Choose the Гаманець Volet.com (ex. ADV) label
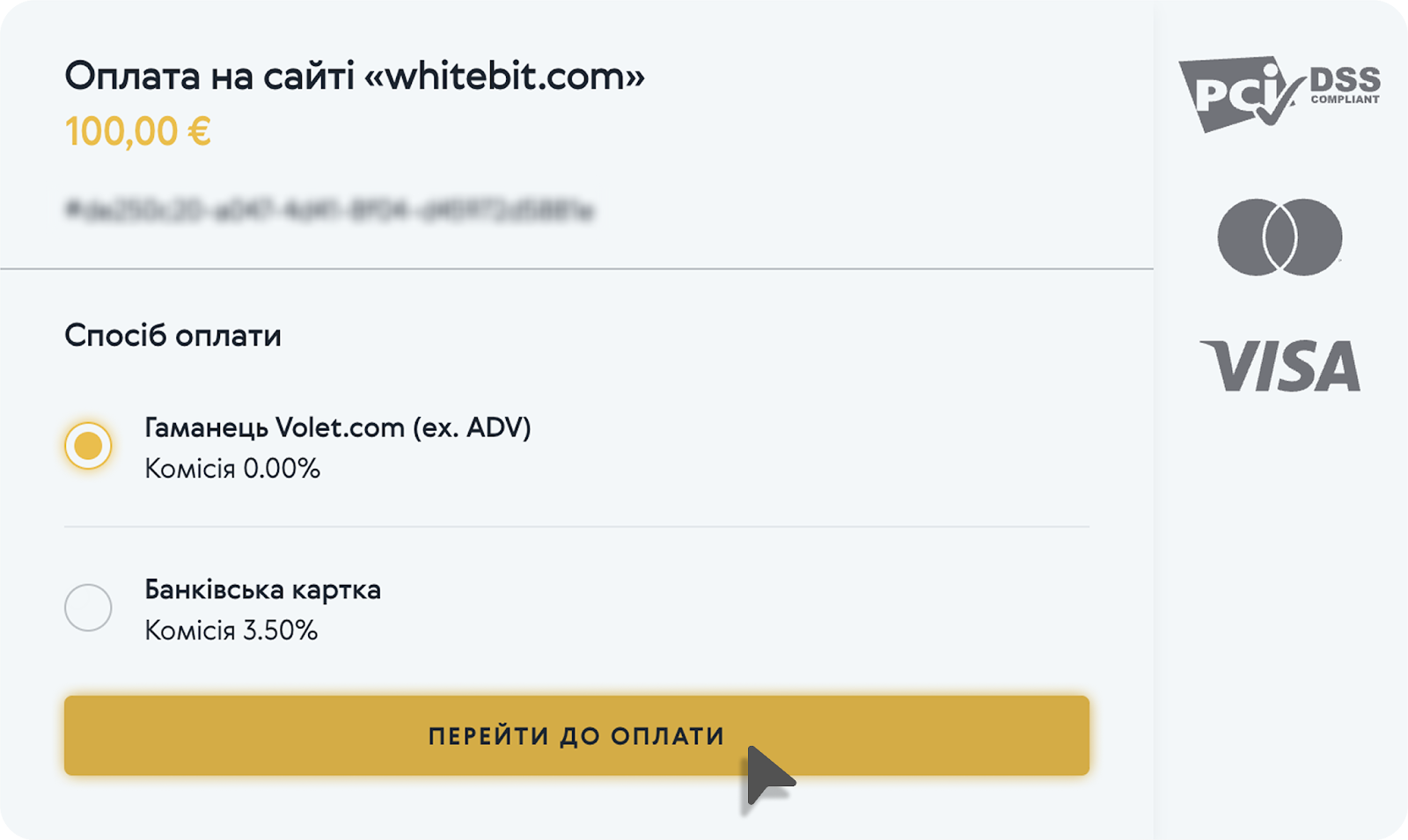Viewport: 1408px width, 840px height. [x=338, y=427]
